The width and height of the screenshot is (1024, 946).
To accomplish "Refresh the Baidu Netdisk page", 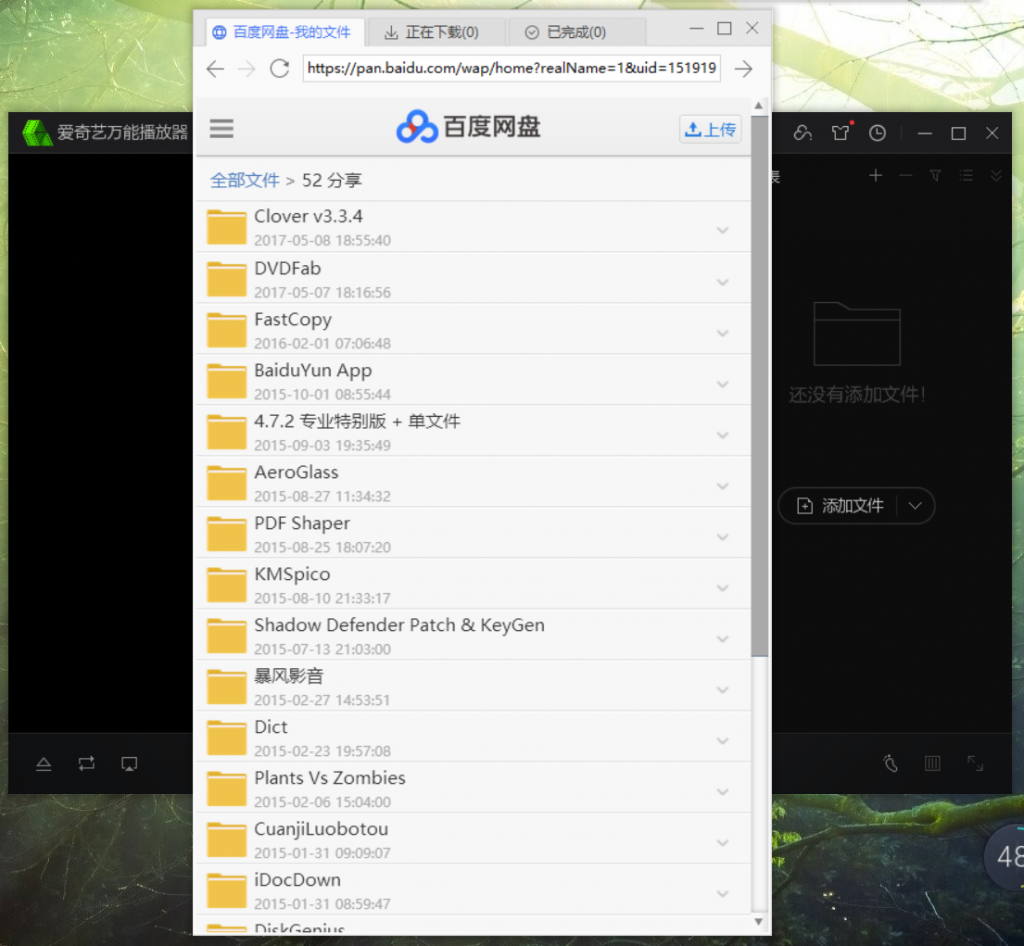I will coord(280,69).
